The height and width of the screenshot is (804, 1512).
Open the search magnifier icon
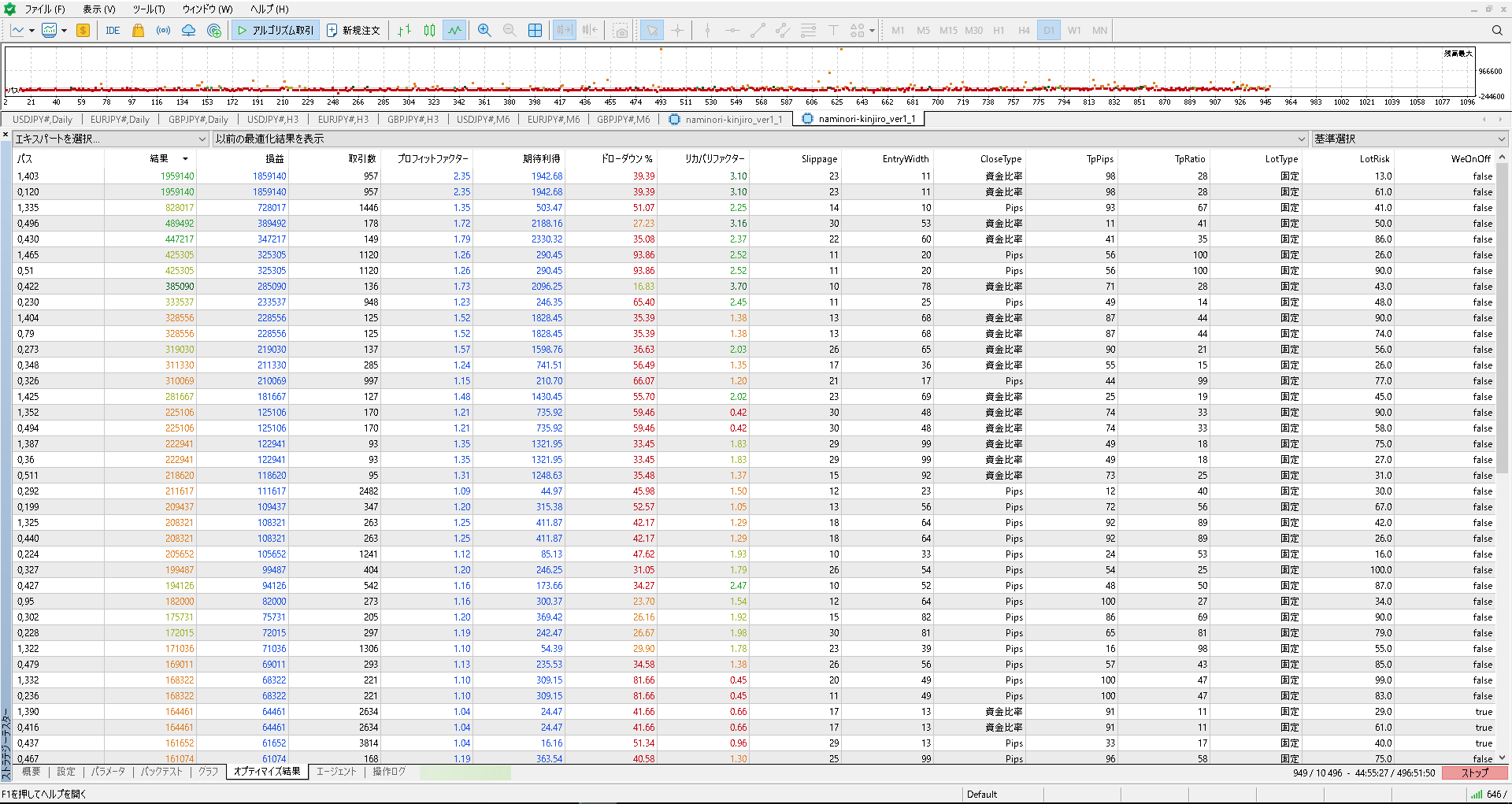click(1497, 31)
